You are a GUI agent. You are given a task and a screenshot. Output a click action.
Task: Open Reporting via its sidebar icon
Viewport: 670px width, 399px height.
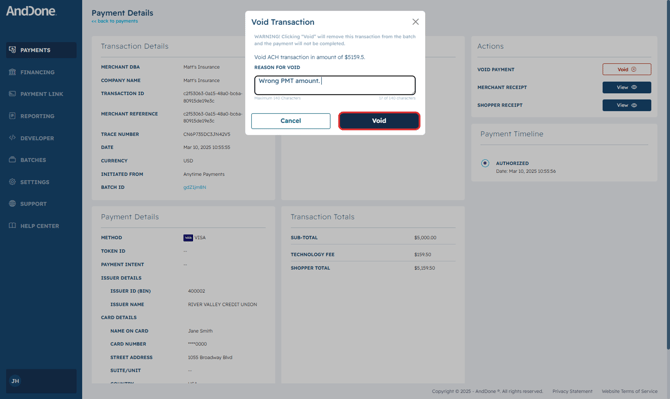(x=12, y=116)
